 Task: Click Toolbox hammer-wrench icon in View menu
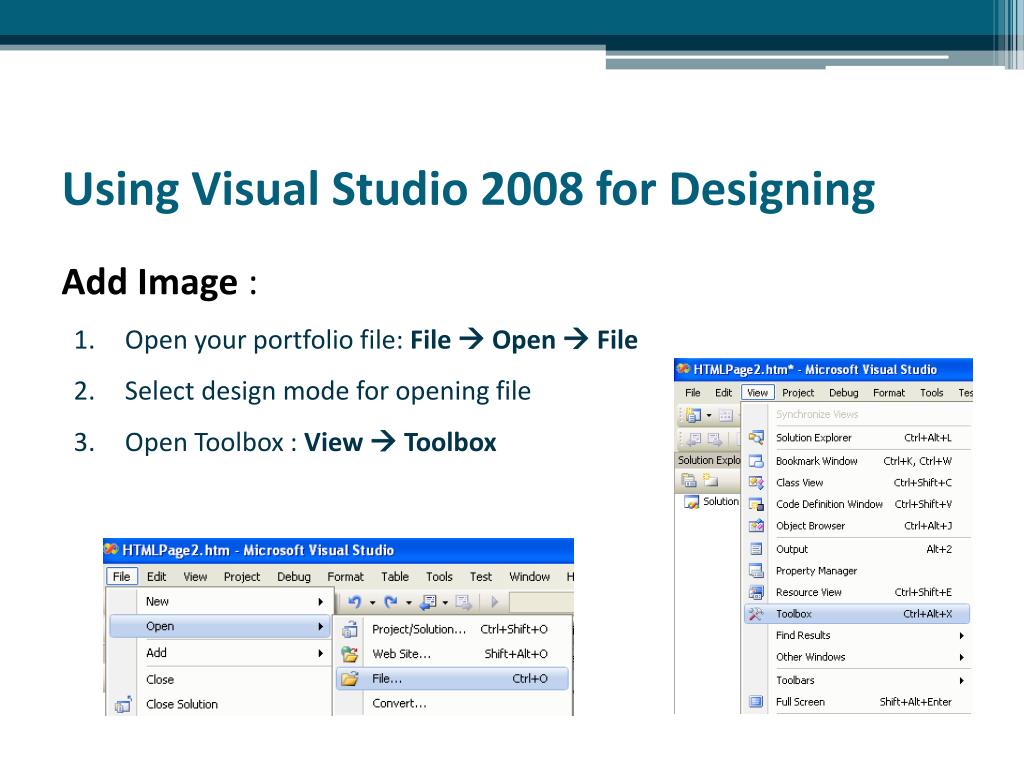pos(756,614)
